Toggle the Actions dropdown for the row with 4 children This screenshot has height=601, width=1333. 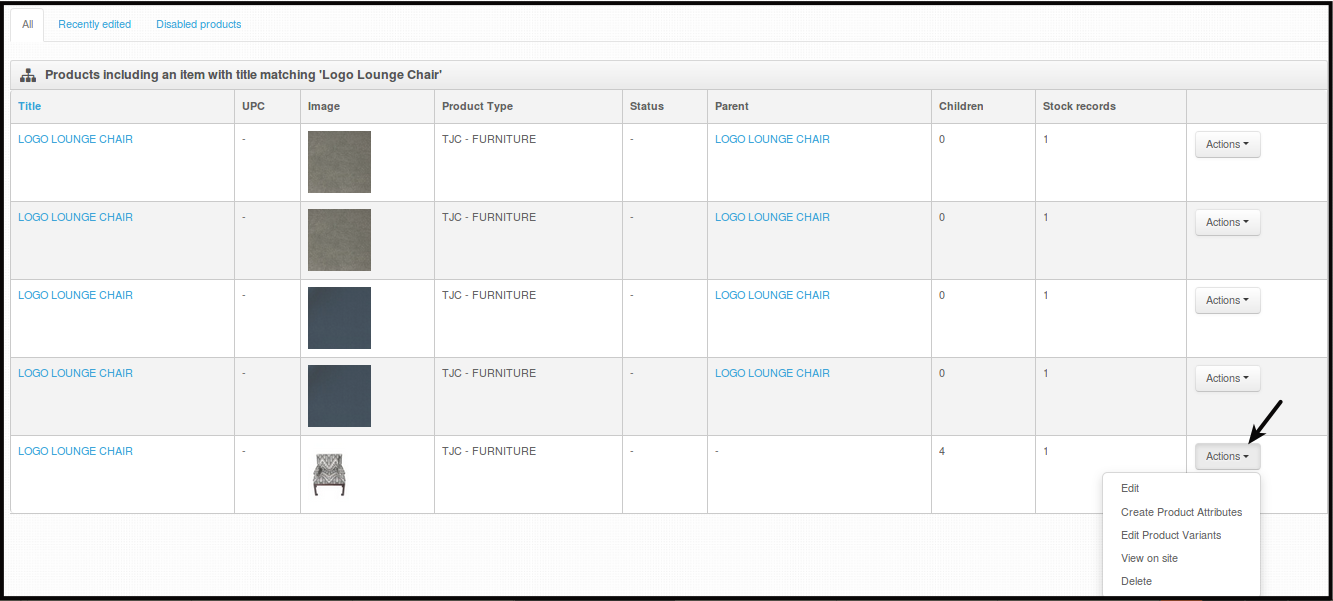[x=1227, y=456]
